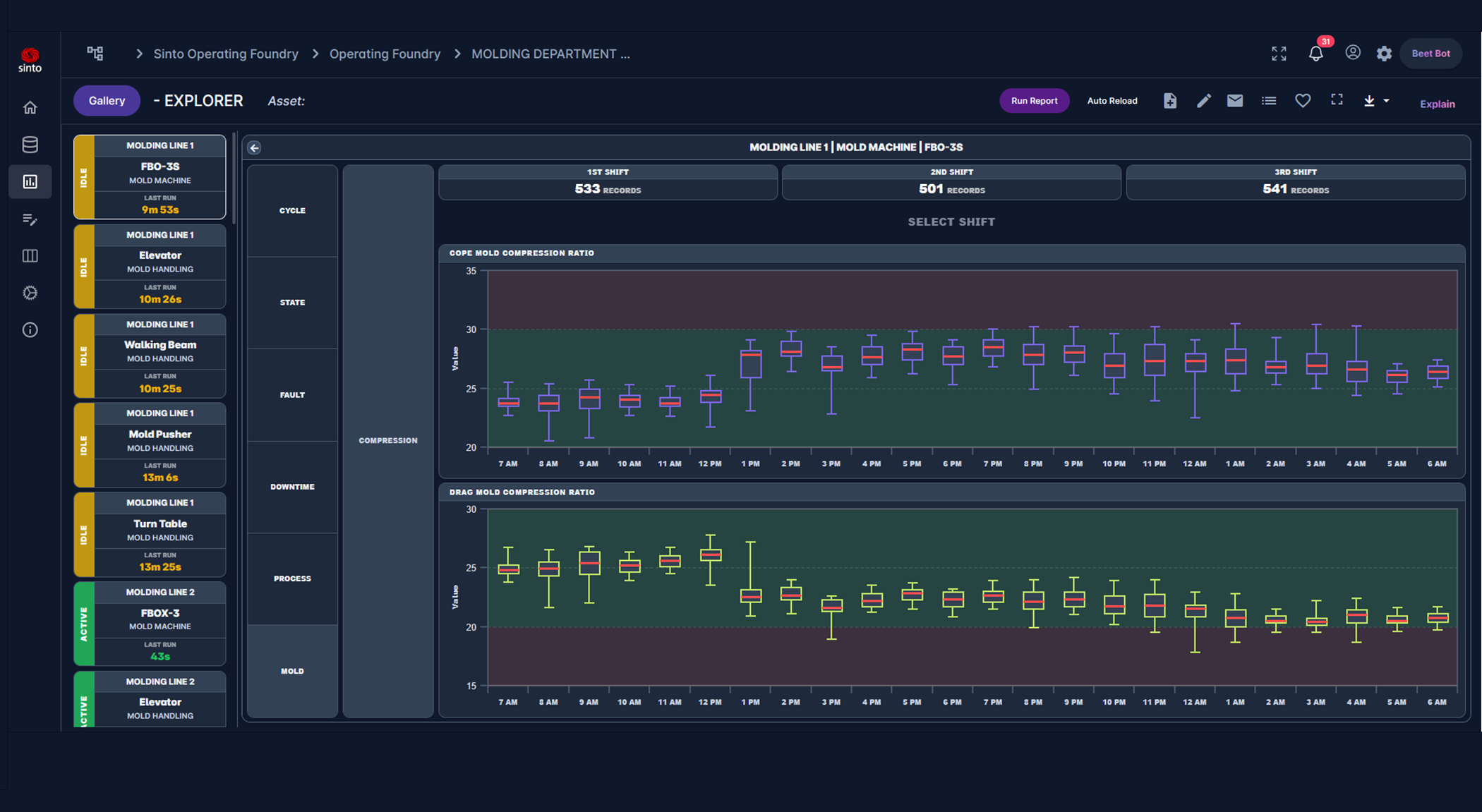The width and height of the screenshot is (1482, 812).
Task: Open the info sidebar icon
Action: point(30,330)
